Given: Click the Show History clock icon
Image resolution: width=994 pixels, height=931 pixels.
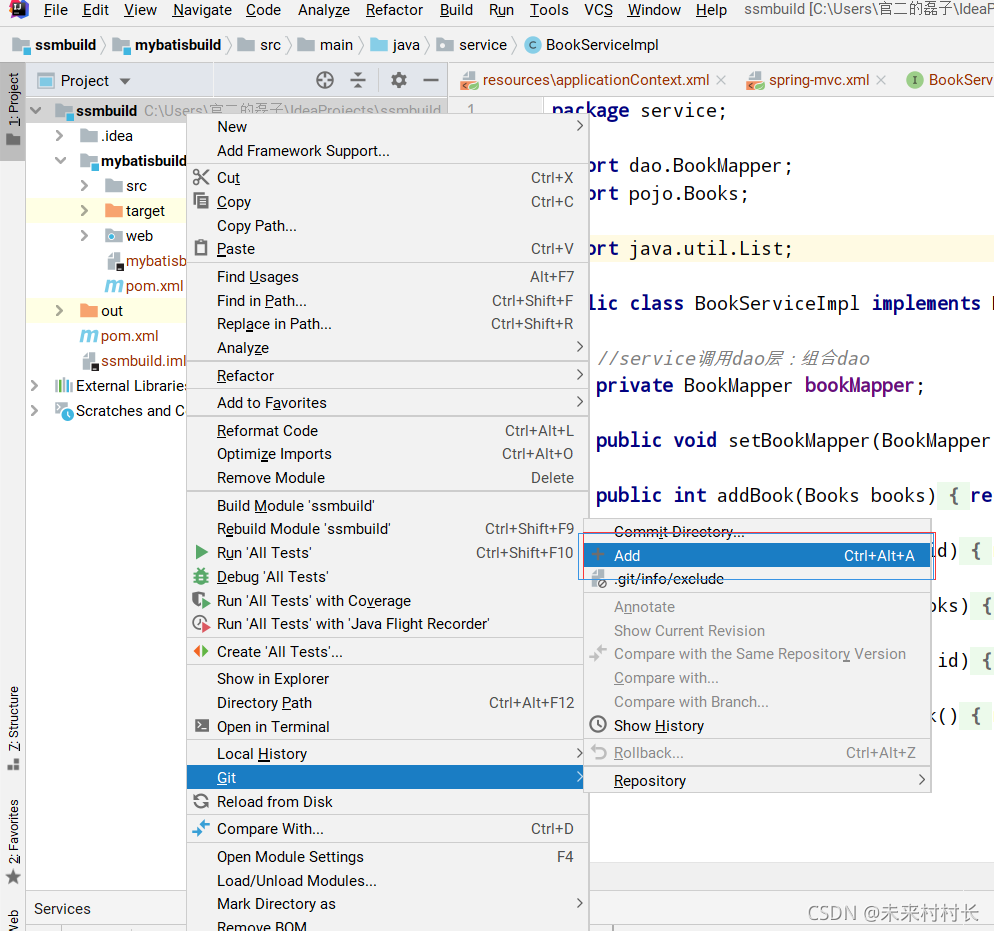Looking at the screenshot, I should [598, 724].
